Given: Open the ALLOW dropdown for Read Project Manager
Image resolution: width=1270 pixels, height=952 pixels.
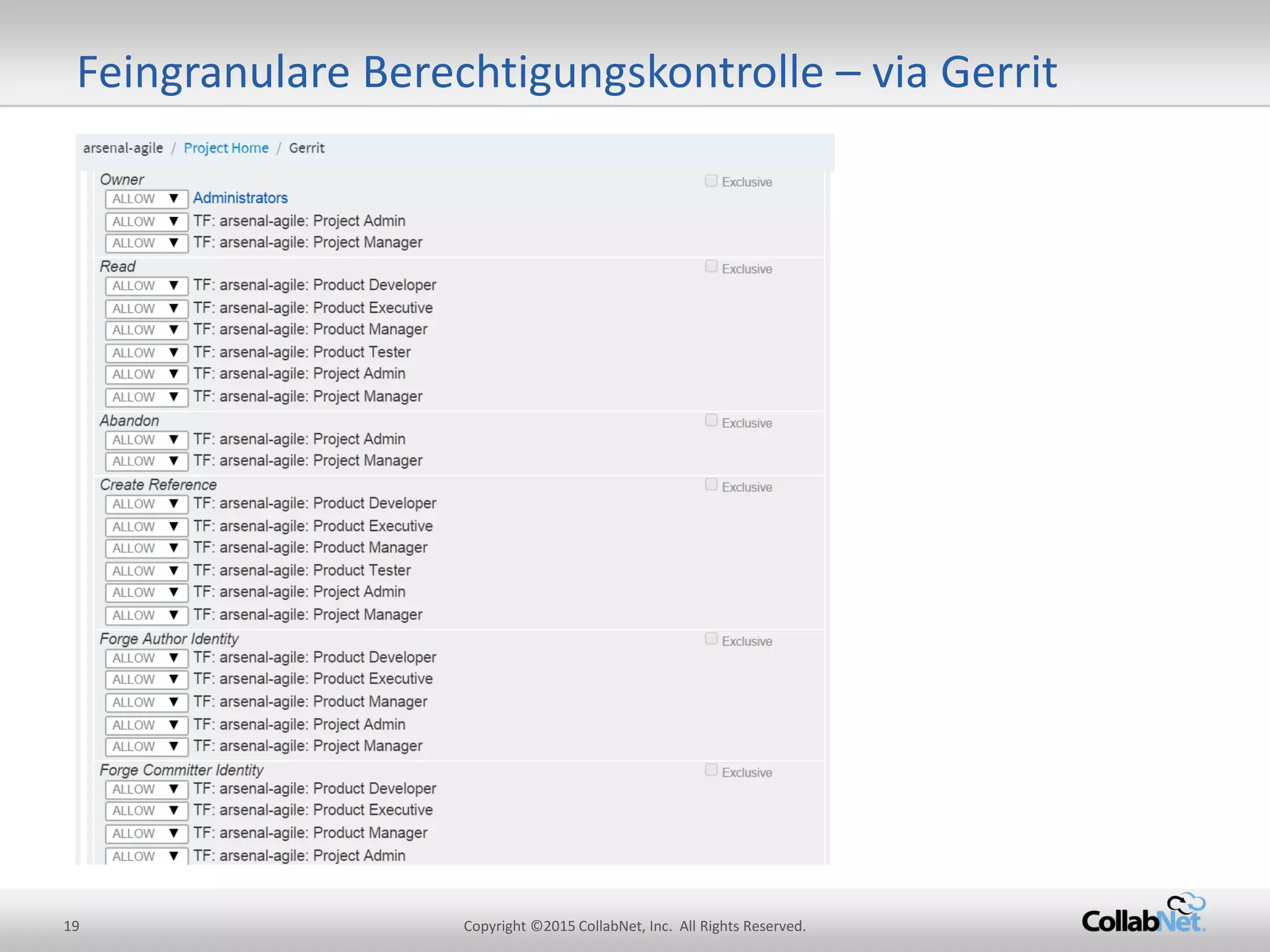Looking at the screenshot, I should click(146, 397).
